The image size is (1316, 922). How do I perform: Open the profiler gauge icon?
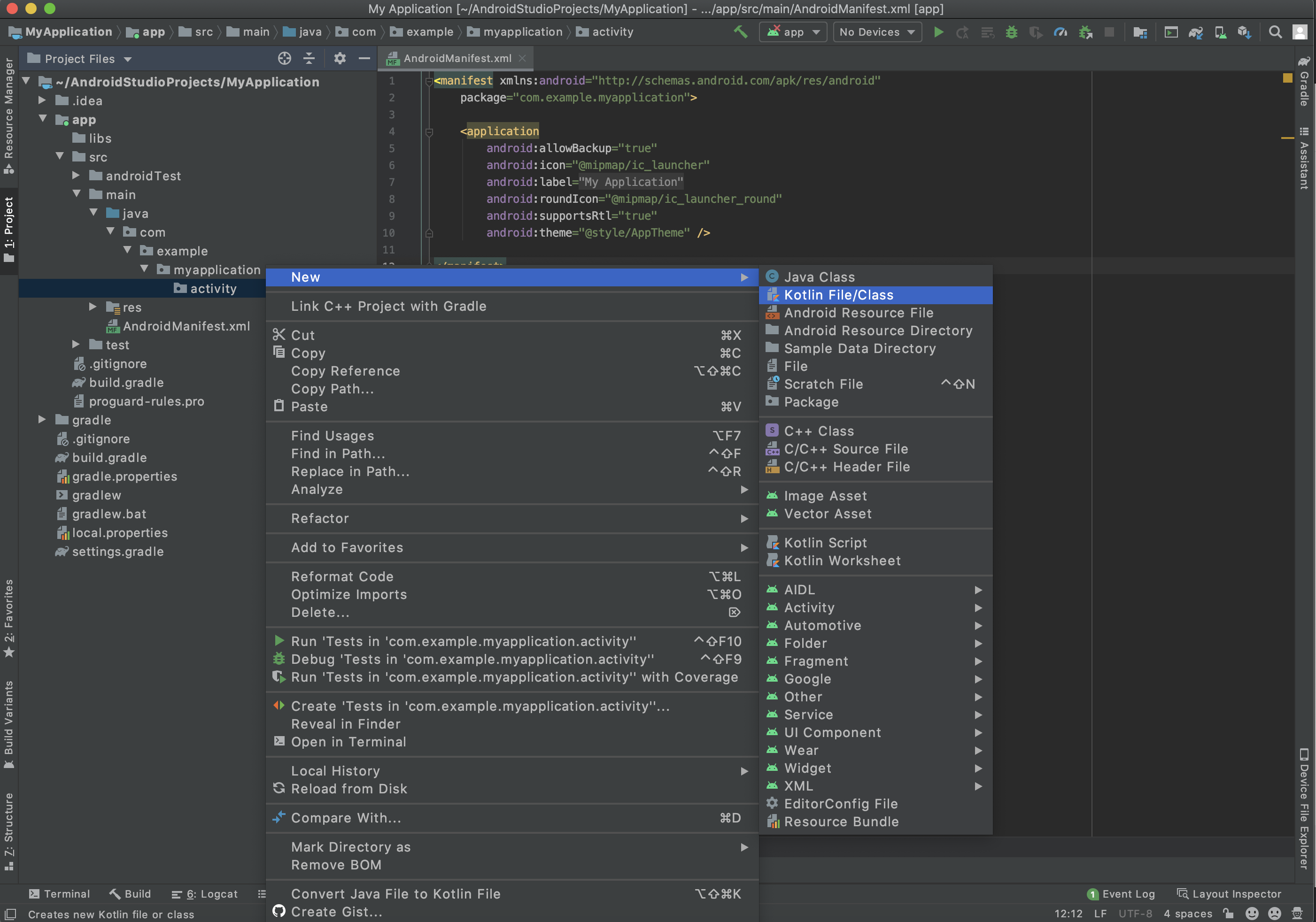coord(1060,32)
